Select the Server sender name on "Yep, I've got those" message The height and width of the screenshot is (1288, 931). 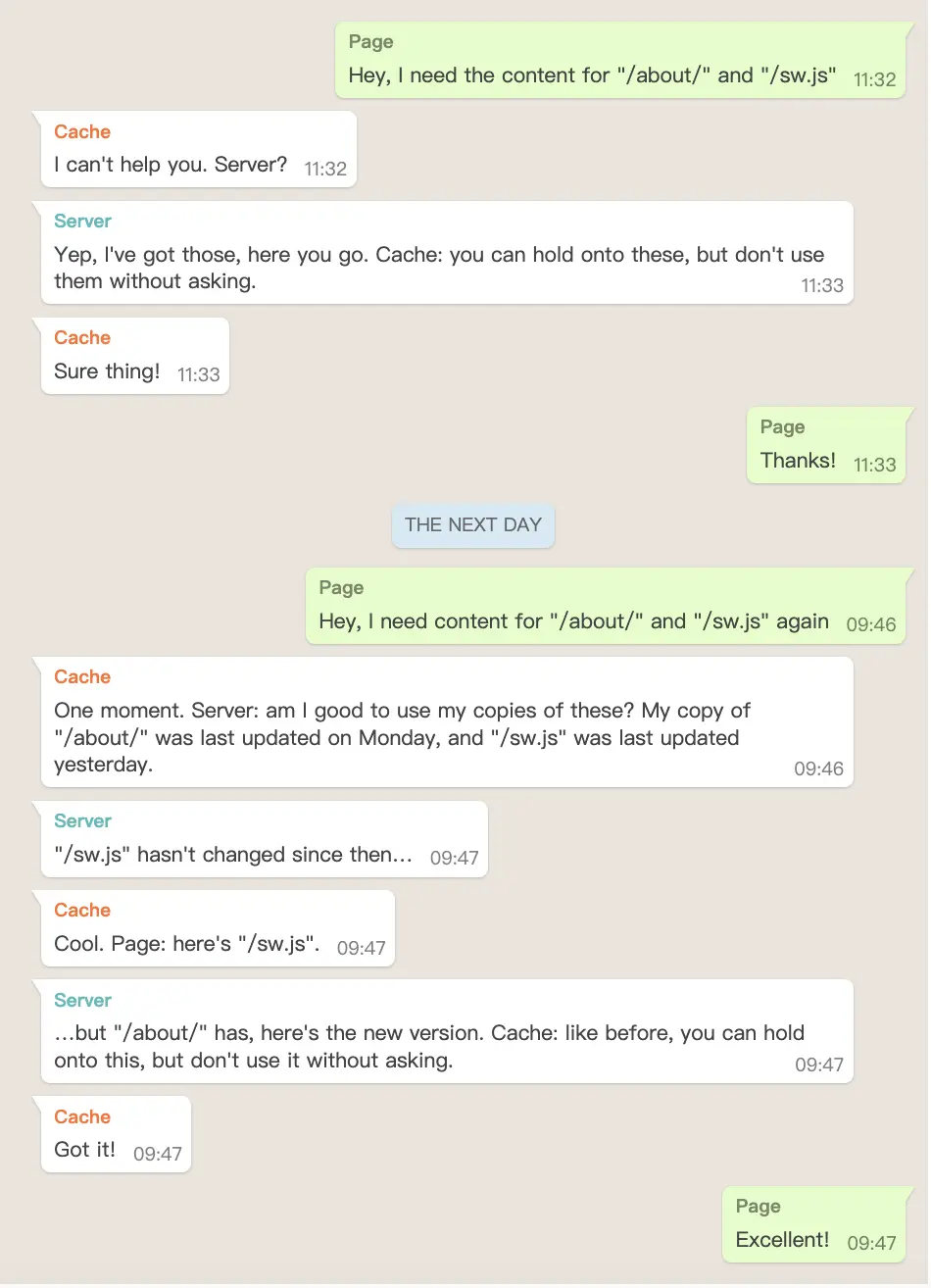(x=82, y=221)
